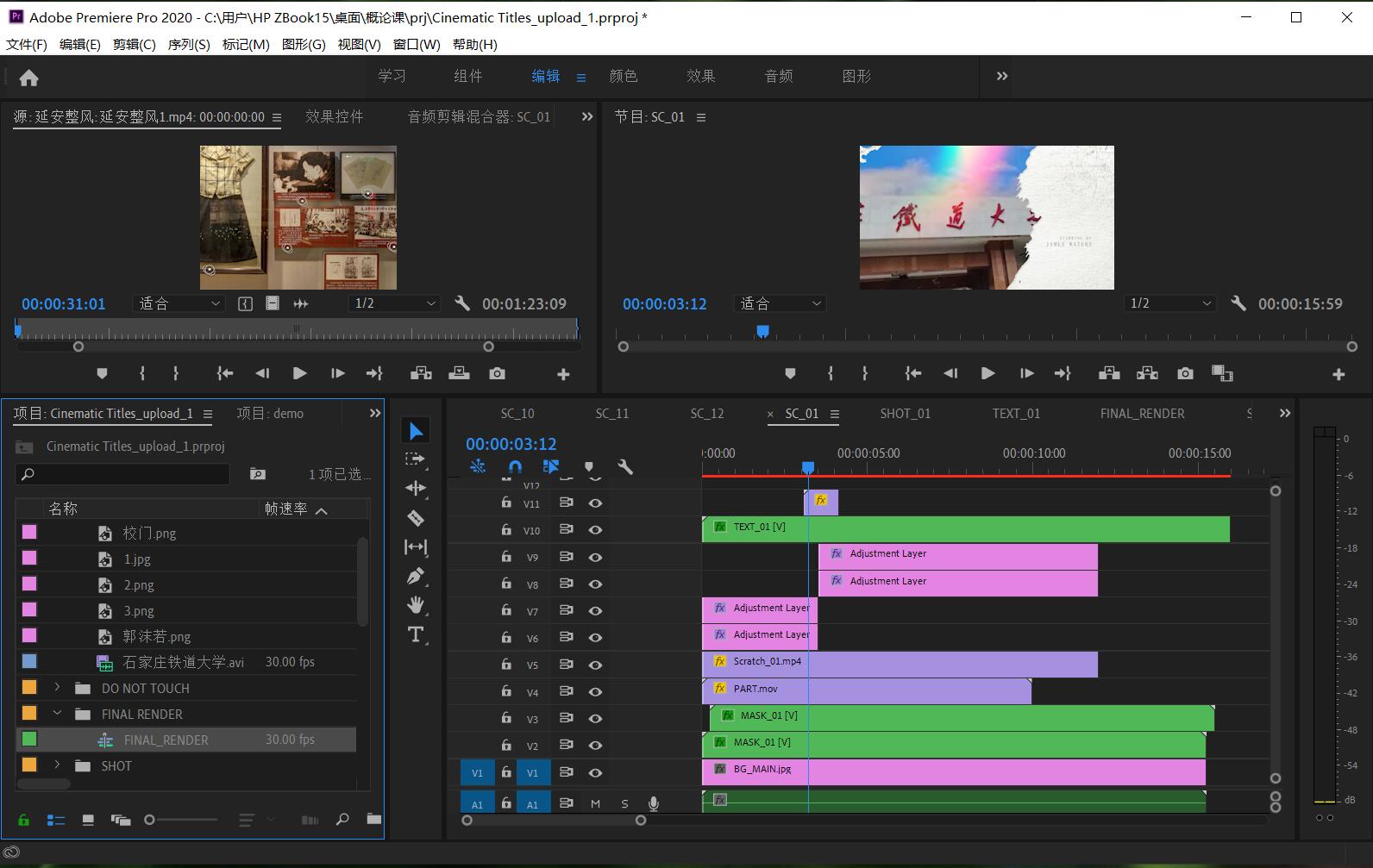Viewport: 1373px width, 868px height.
Task: Open Program monitor playback resolution dropdown
Action: click(x=1171, y=303)
